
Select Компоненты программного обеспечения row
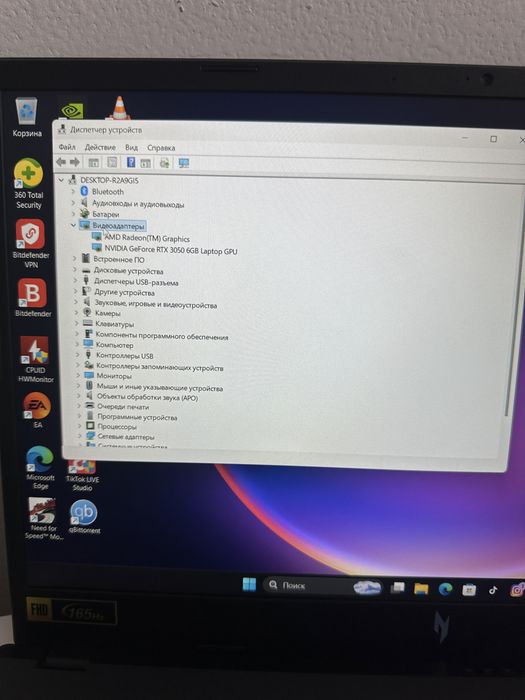(162, 337)
